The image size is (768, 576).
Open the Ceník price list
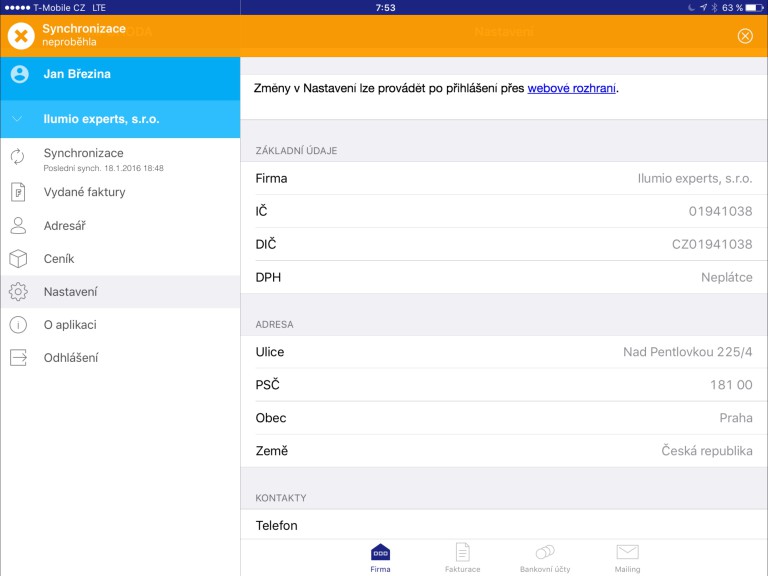(58, 259)
